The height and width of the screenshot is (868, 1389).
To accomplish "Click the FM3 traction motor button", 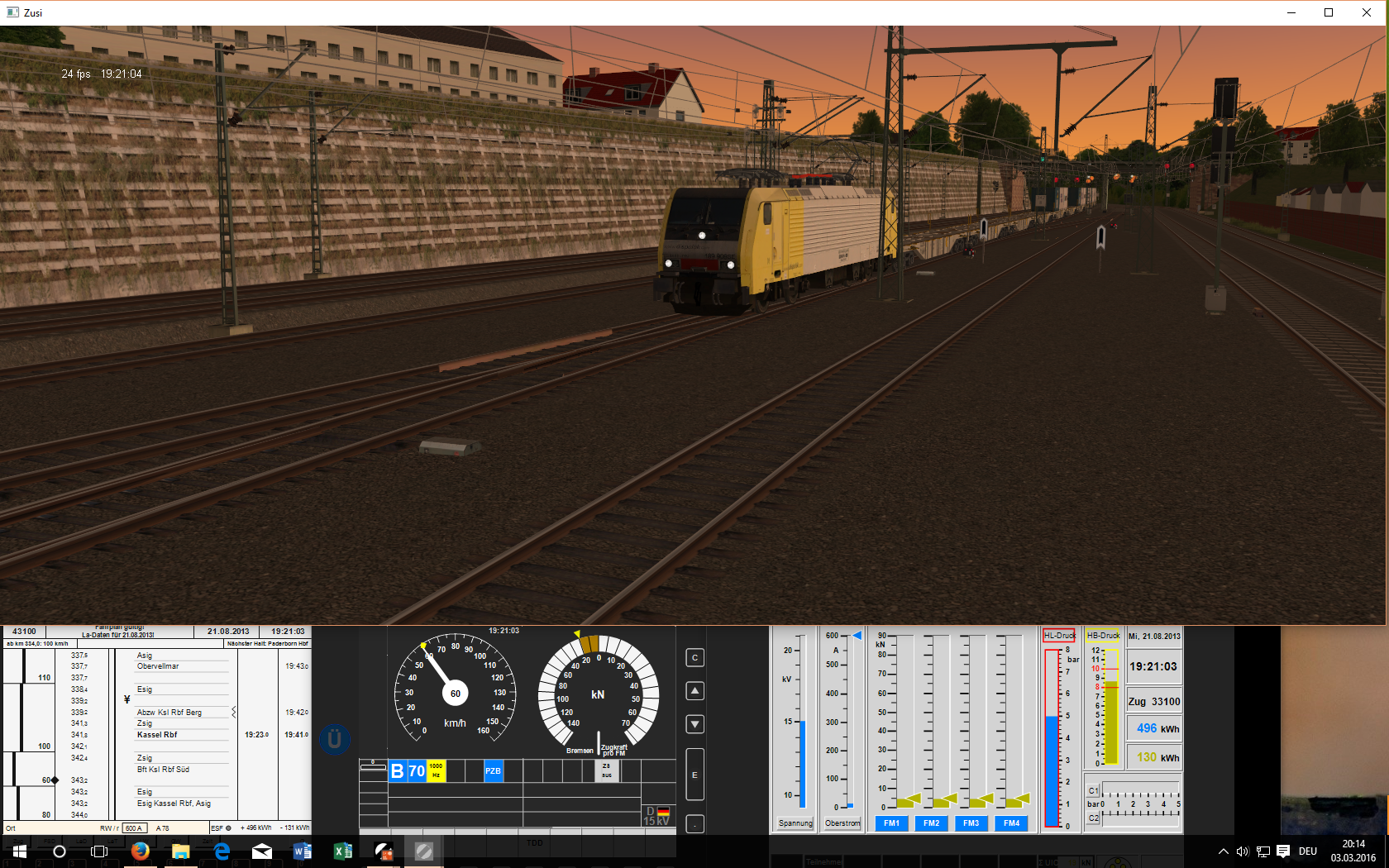I will point(971,823).
